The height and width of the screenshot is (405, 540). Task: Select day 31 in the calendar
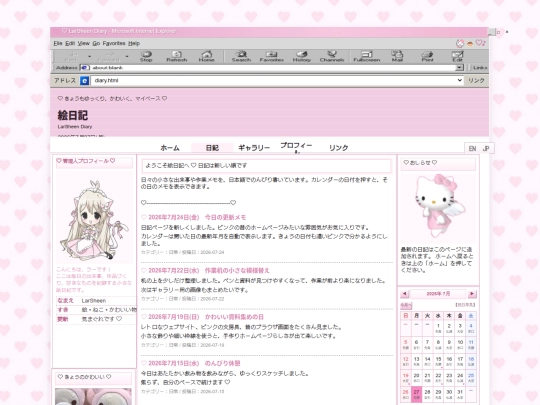click(x=460, y=394)
